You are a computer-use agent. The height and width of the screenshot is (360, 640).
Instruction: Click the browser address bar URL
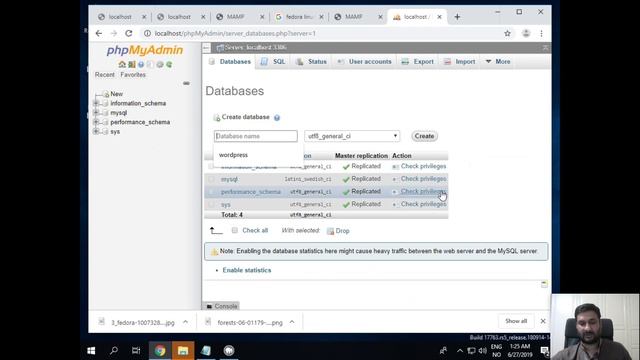point(235,33)
